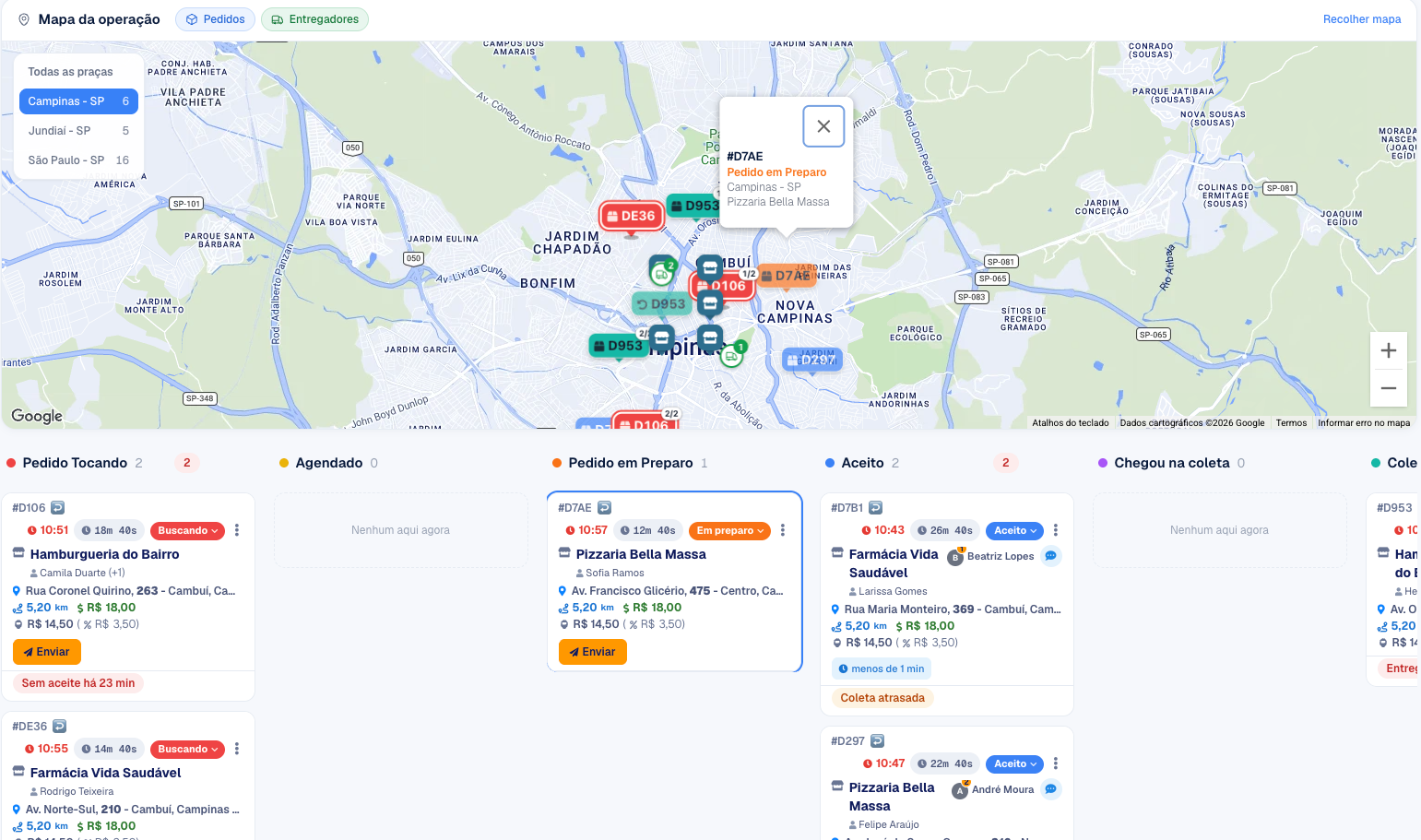Open chat with André Moura
Image resolution: width=1421 pixels, height=840 pixels.
click(1051, 789)
